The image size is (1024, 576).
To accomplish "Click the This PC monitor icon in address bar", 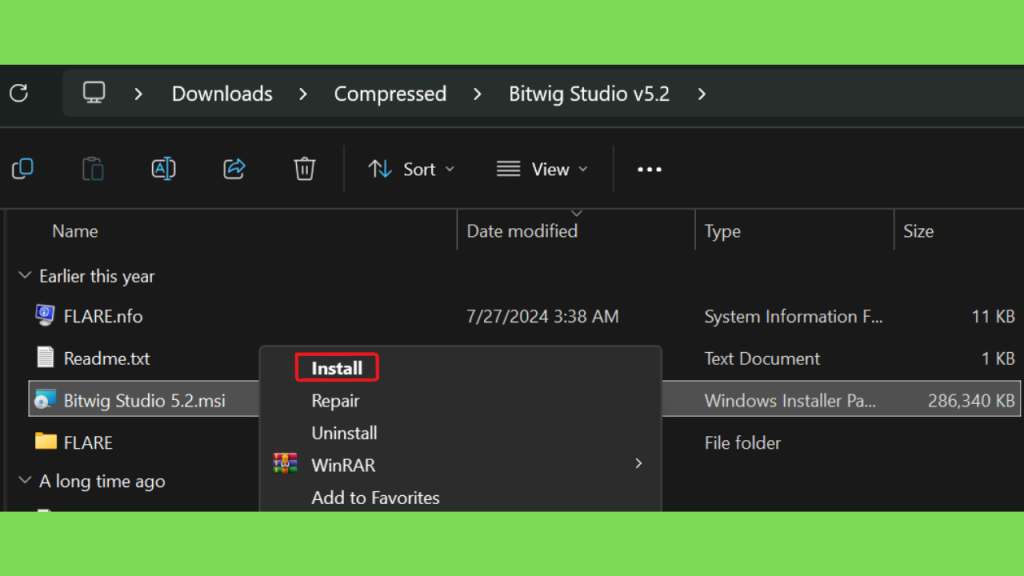I will pos(94,93).
